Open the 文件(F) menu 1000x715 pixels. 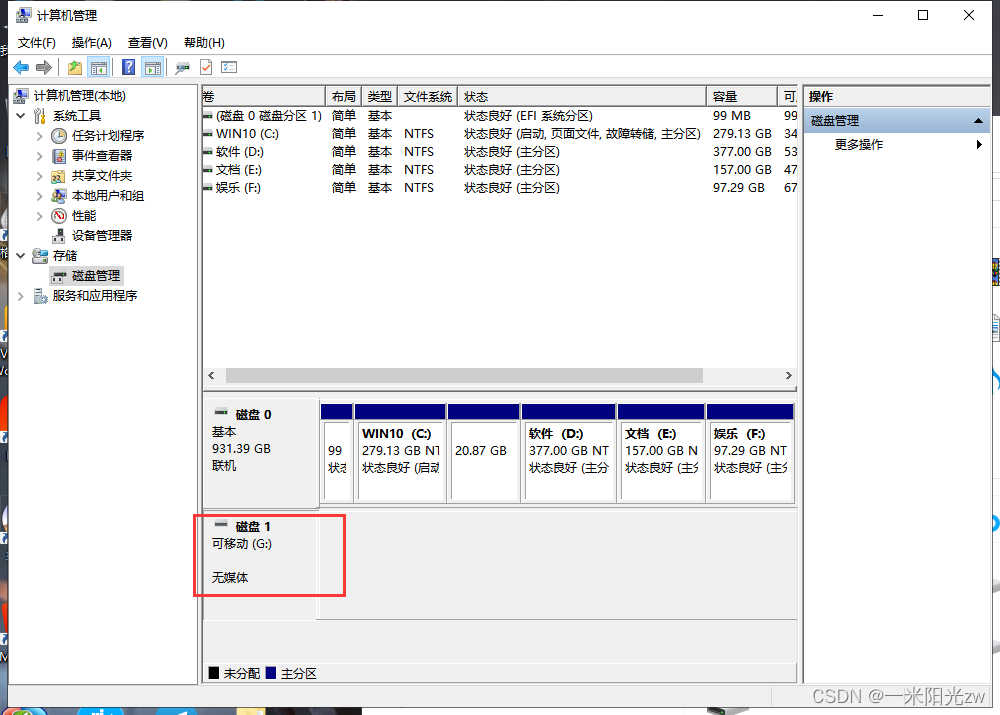36,43
